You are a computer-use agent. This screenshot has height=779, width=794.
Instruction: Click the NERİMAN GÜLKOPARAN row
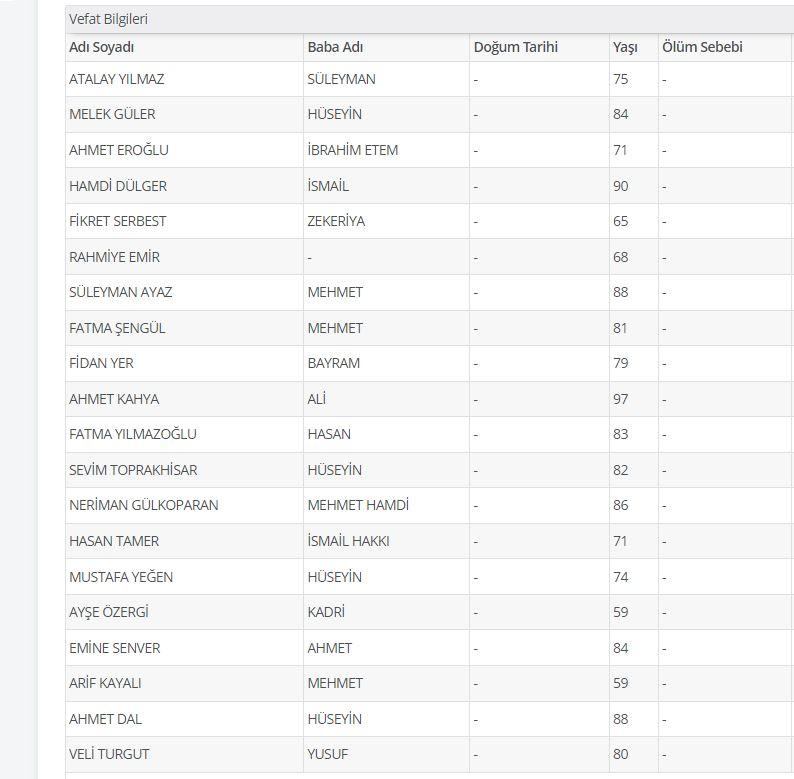point(429,505)
